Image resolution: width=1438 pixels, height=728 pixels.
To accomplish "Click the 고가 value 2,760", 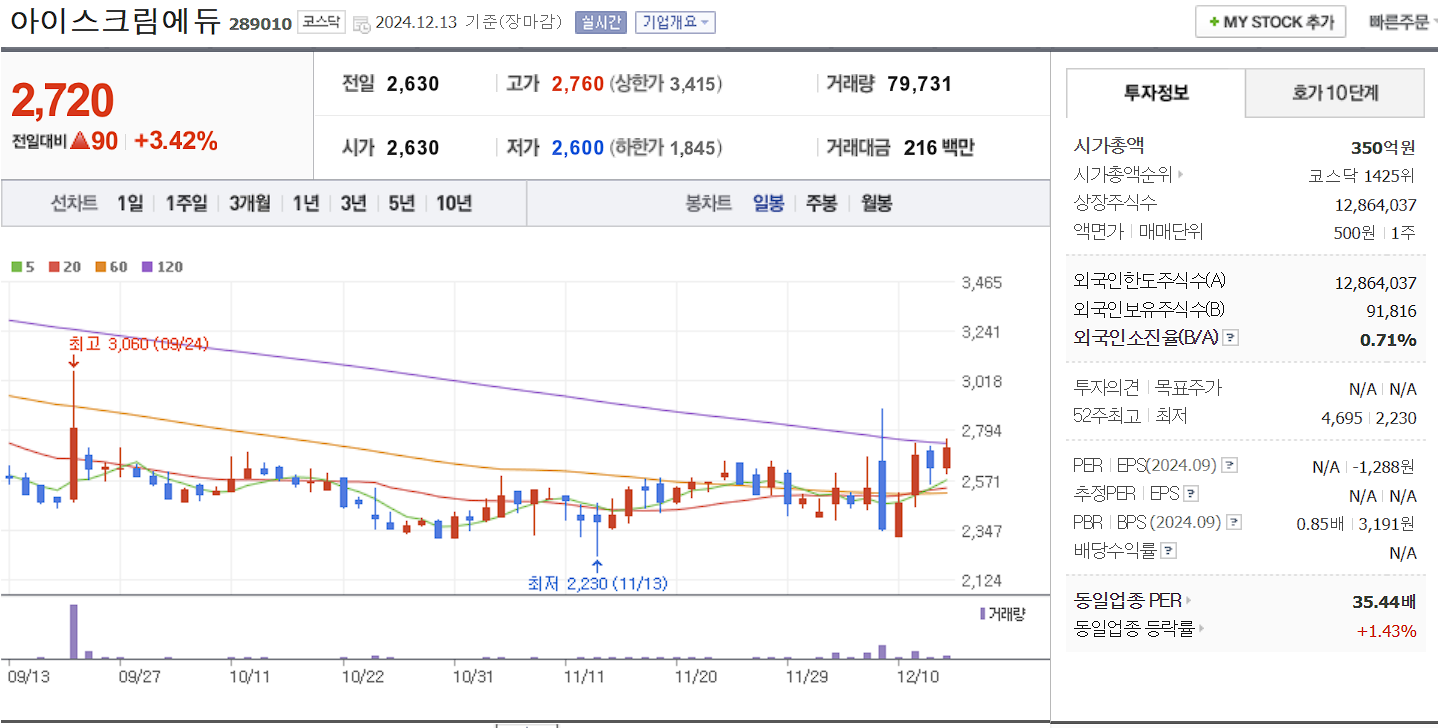I will pyautogui.click(x=578, y=84).
